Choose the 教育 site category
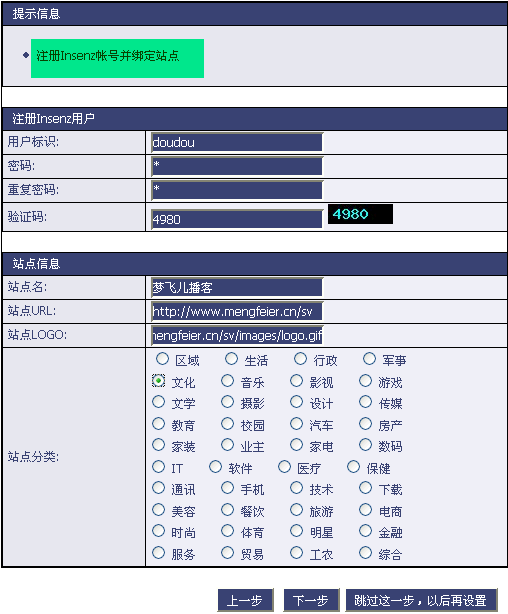Screen dimensions: 508x614 click(x=159, y=424)
